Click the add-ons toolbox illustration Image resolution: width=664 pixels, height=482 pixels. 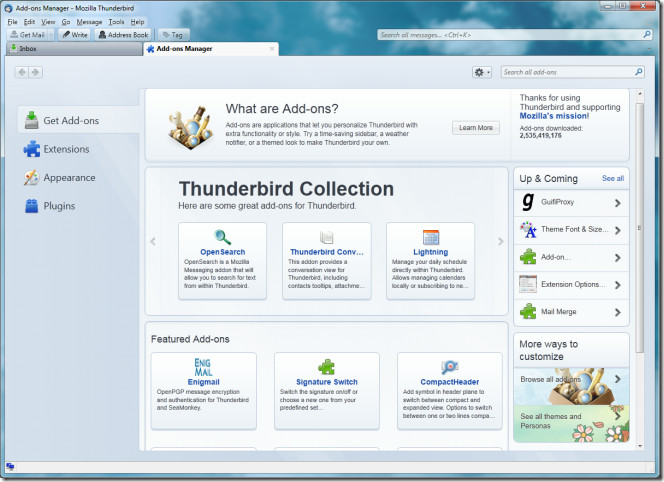click(191, 127)
